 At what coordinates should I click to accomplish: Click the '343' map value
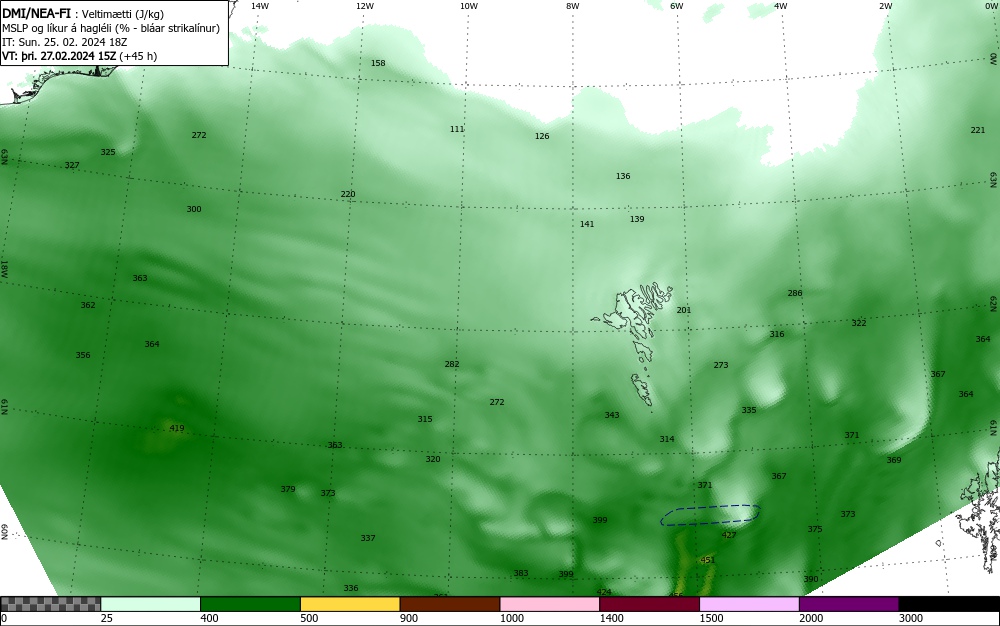tap(612, 415)
